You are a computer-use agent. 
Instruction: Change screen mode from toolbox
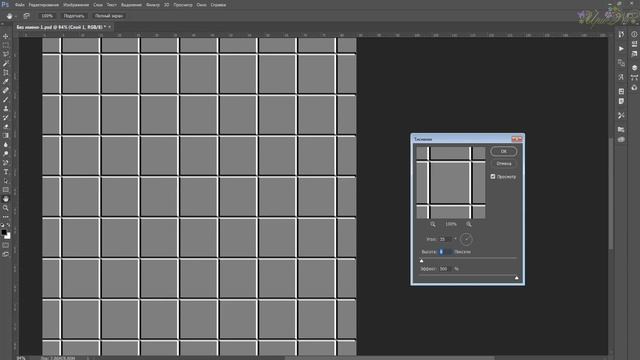coord(6,254)
